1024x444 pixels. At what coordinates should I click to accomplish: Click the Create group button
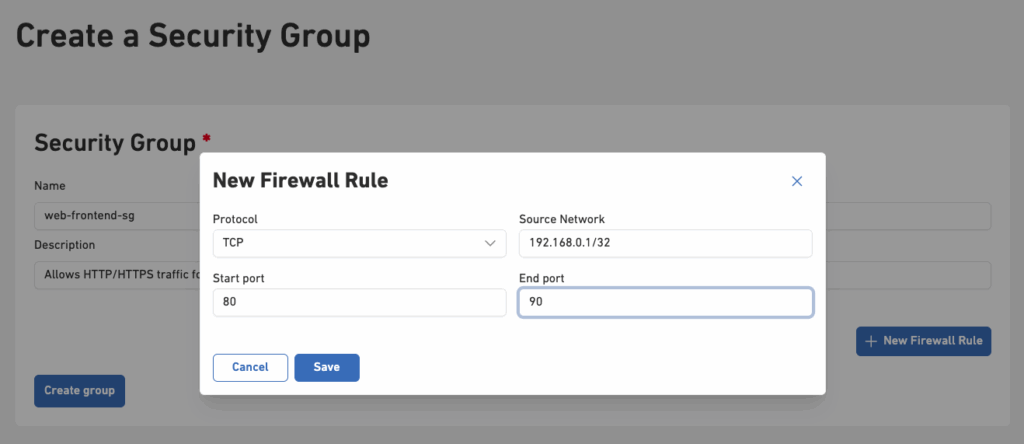[79, 391]
